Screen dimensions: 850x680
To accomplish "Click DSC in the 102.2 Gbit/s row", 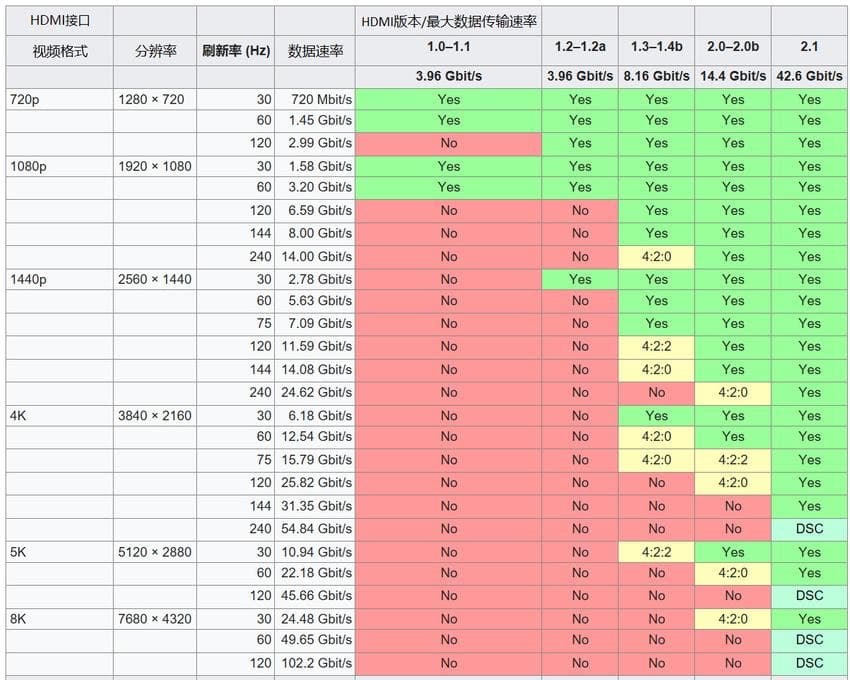I will (809, 663).
